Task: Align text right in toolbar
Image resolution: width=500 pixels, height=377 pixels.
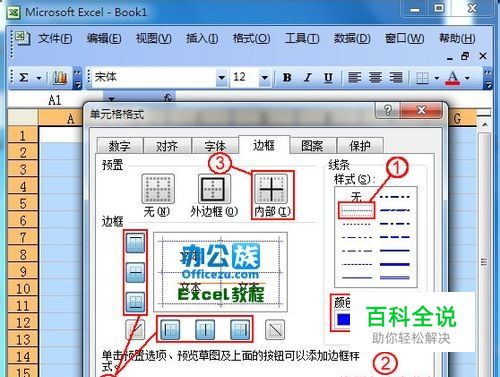Action: pyautogui.click(x=396, y=78)
